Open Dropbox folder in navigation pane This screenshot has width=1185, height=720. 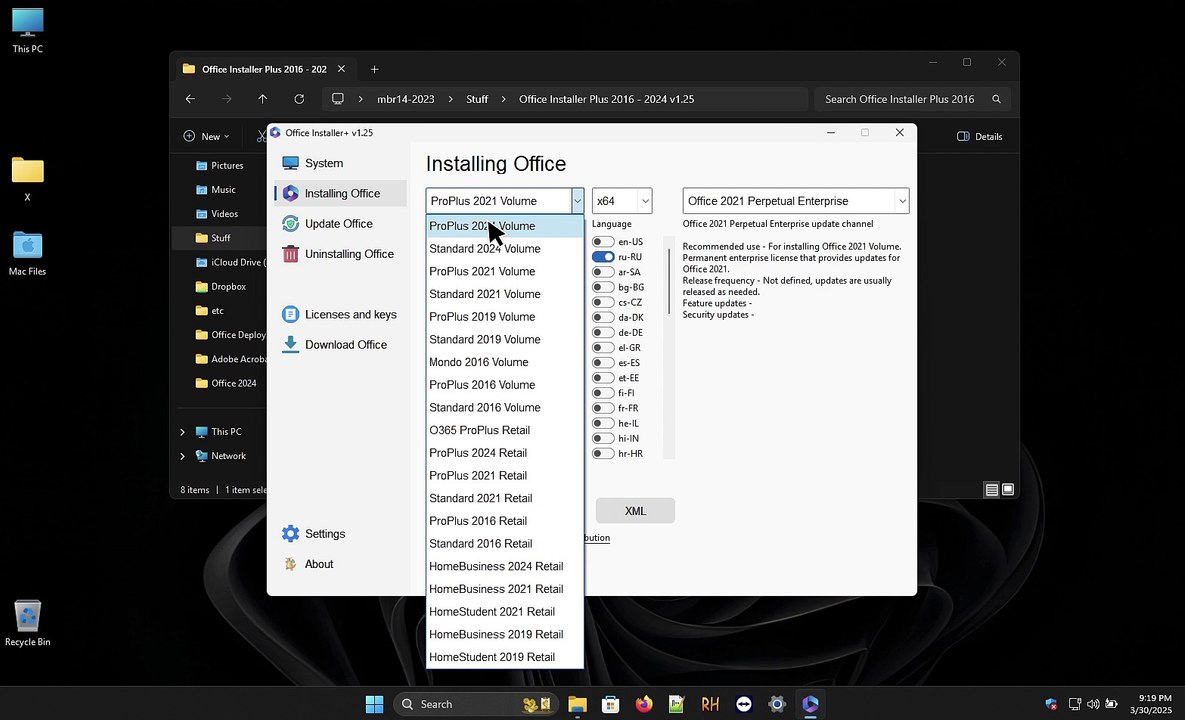coord(228,286)
